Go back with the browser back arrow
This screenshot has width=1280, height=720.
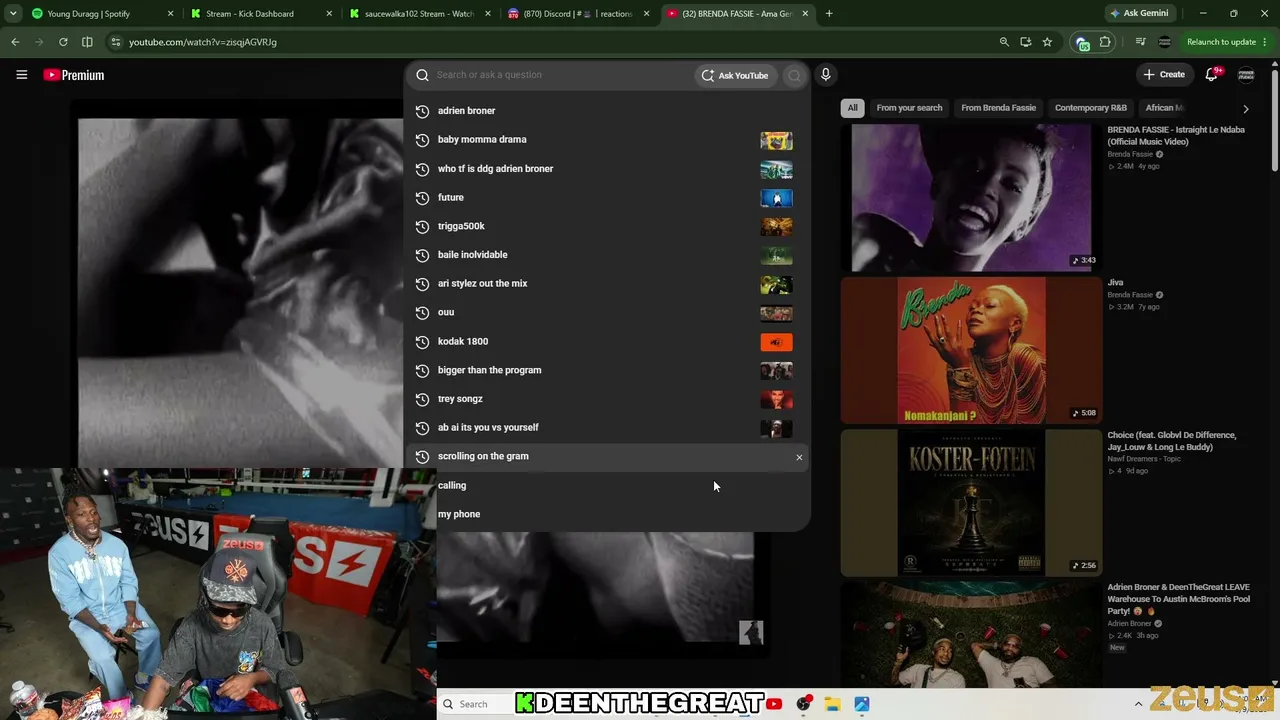(15, 42)
